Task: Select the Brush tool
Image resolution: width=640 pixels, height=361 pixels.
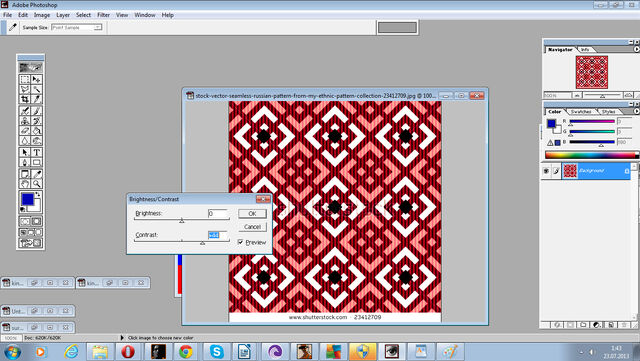Action: coord(36,111)
